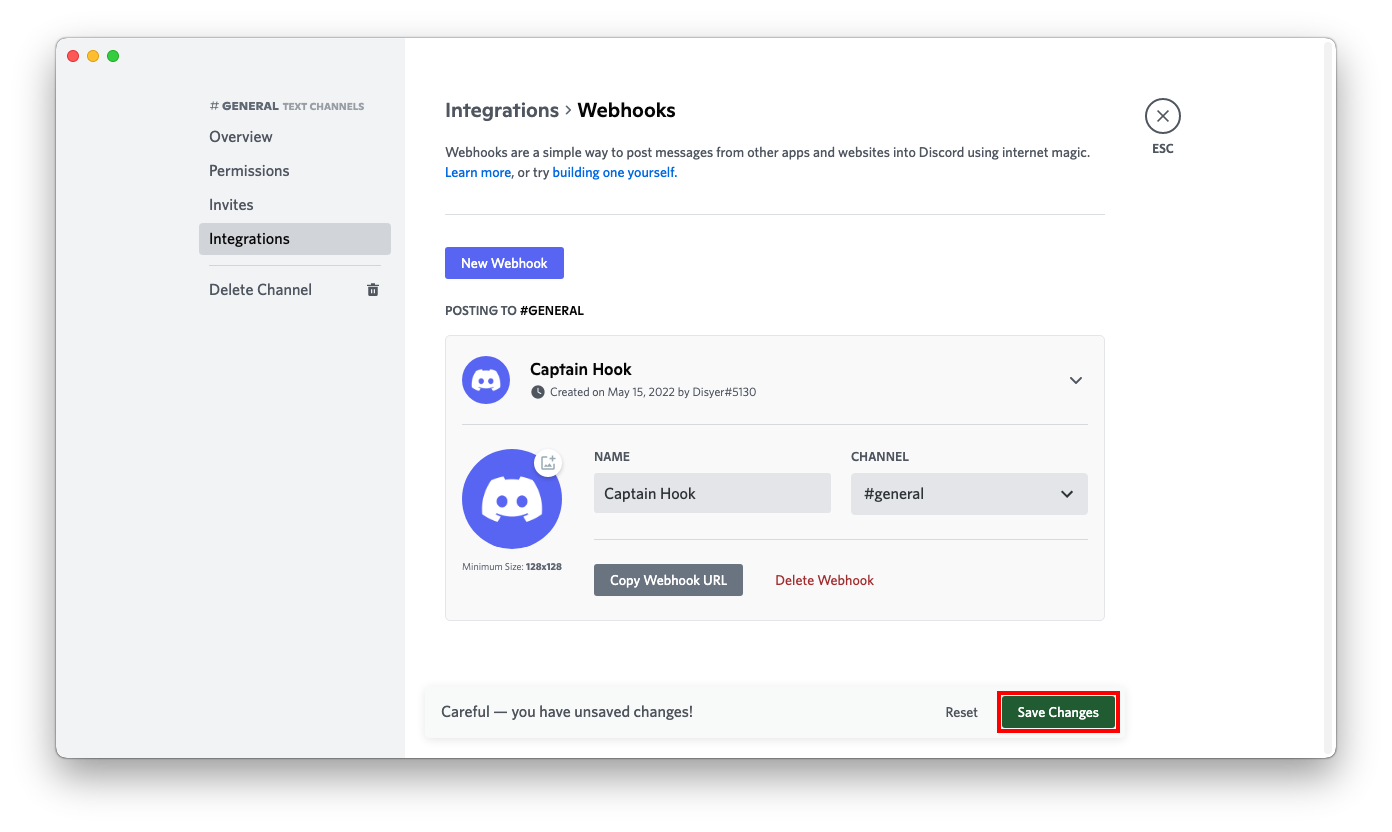Click the macOS yellow minimize button
Viewport: 1392px width, 832px height.
coord(93,56)
